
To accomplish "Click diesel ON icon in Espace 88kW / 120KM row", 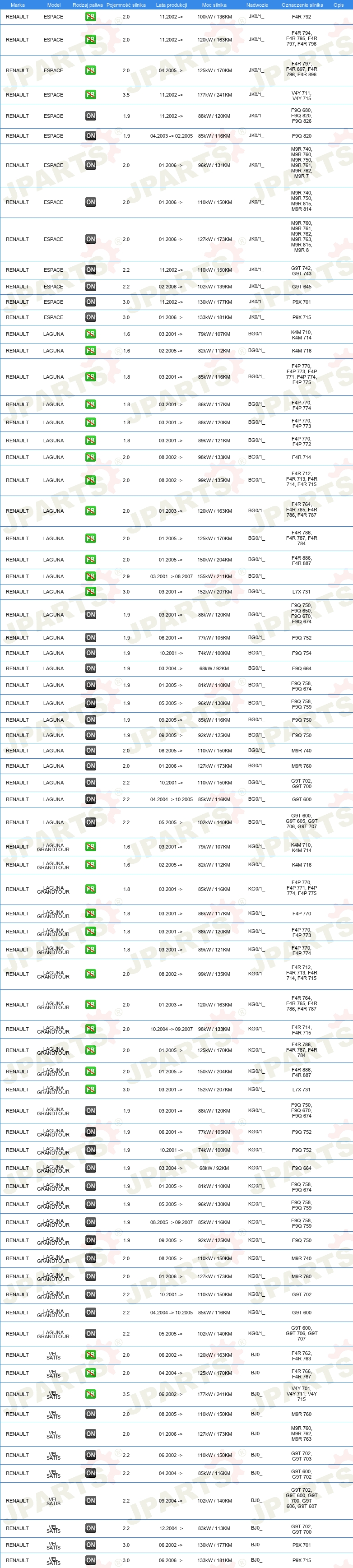I will (x=90, y=116).
